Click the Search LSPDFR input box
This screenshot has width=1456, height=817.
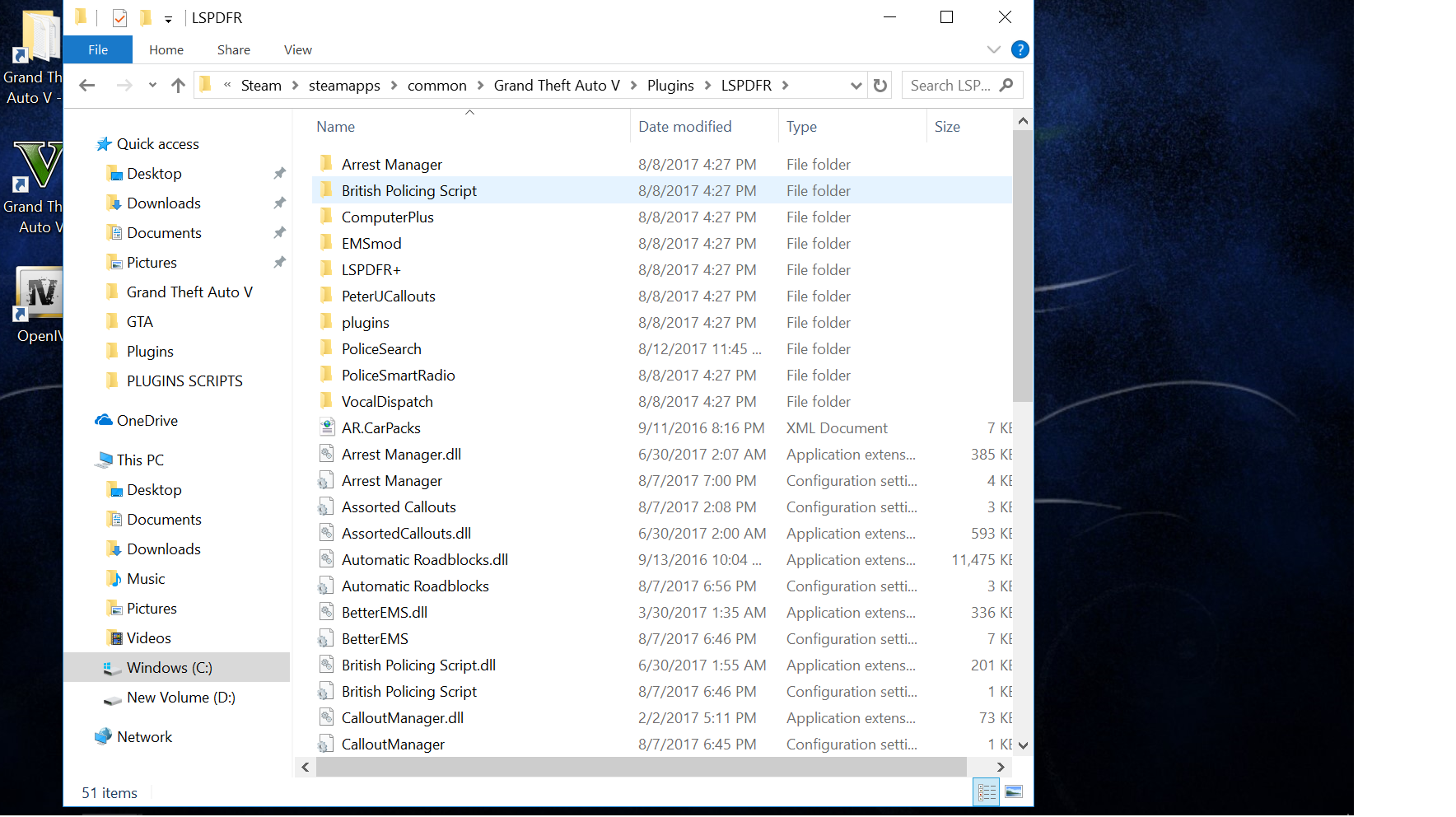click(x=951, y=86)
